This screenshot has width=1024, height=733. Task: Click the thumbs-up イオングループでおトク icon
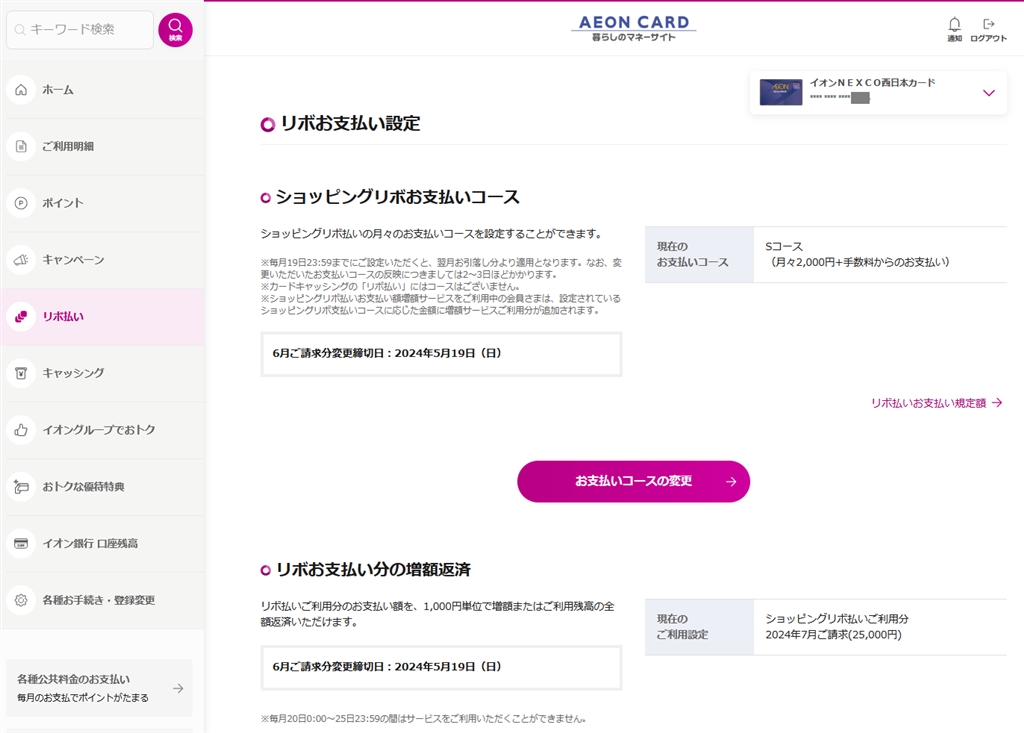click(x=21, y=430)
